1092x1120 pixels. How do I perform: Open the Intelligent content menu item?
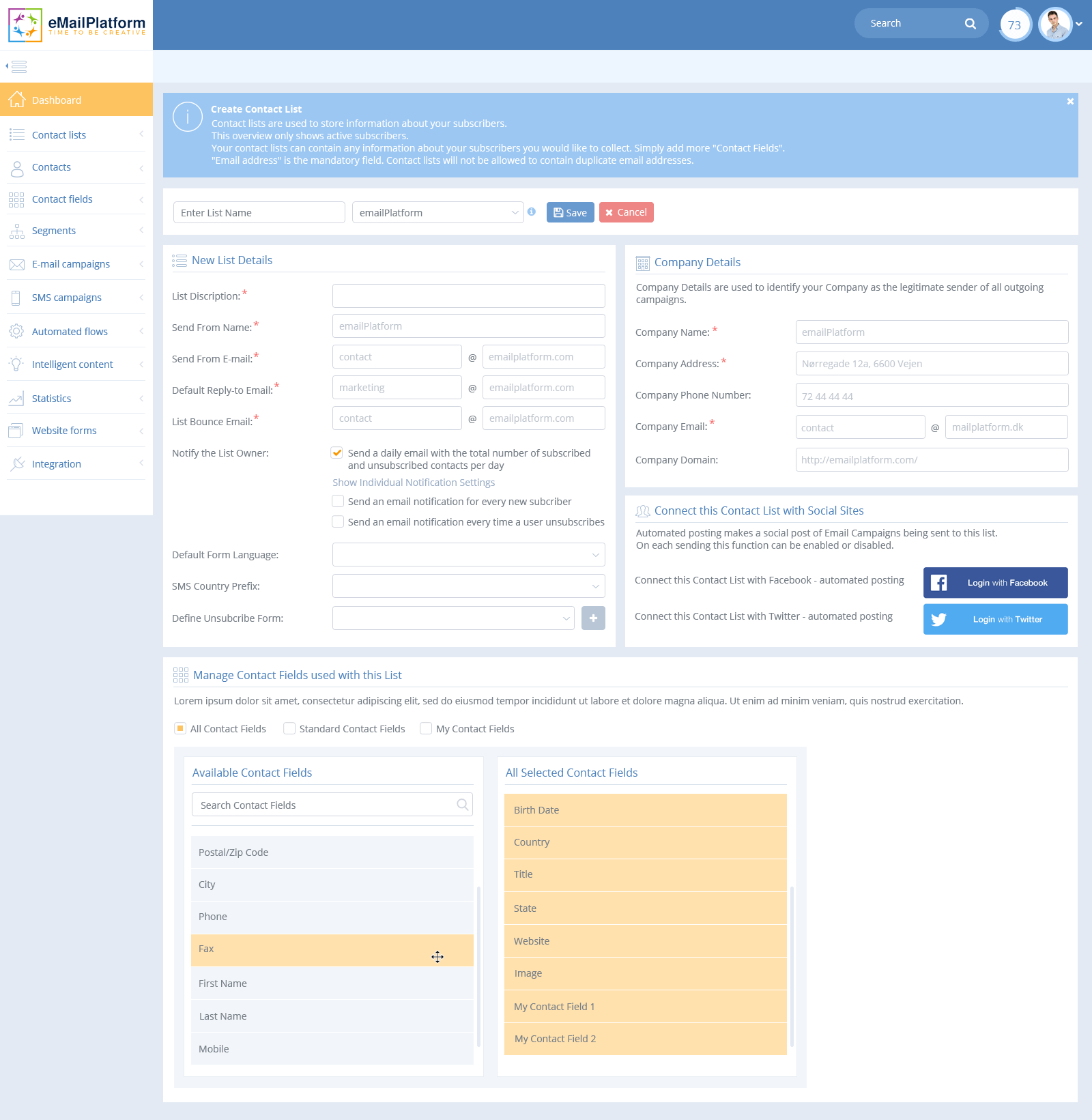[76, 364]
